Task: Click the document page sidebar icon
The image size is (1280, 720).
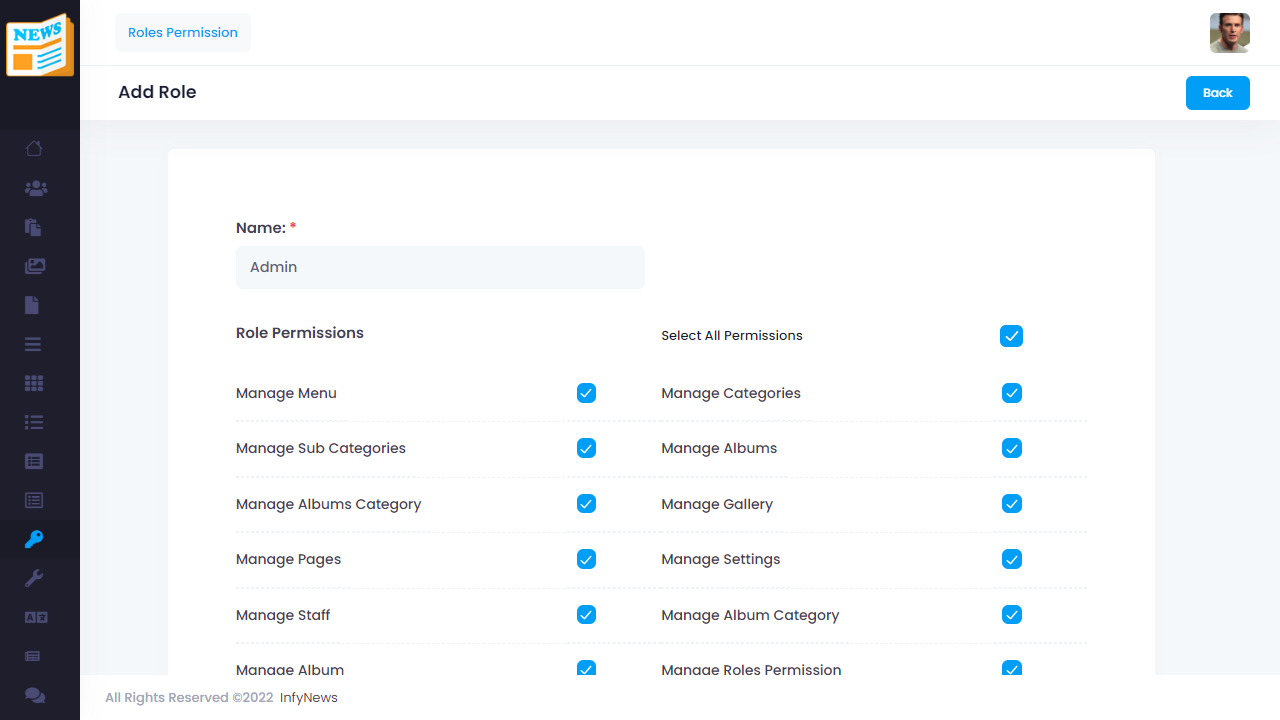Action: [x=32, y=305]
